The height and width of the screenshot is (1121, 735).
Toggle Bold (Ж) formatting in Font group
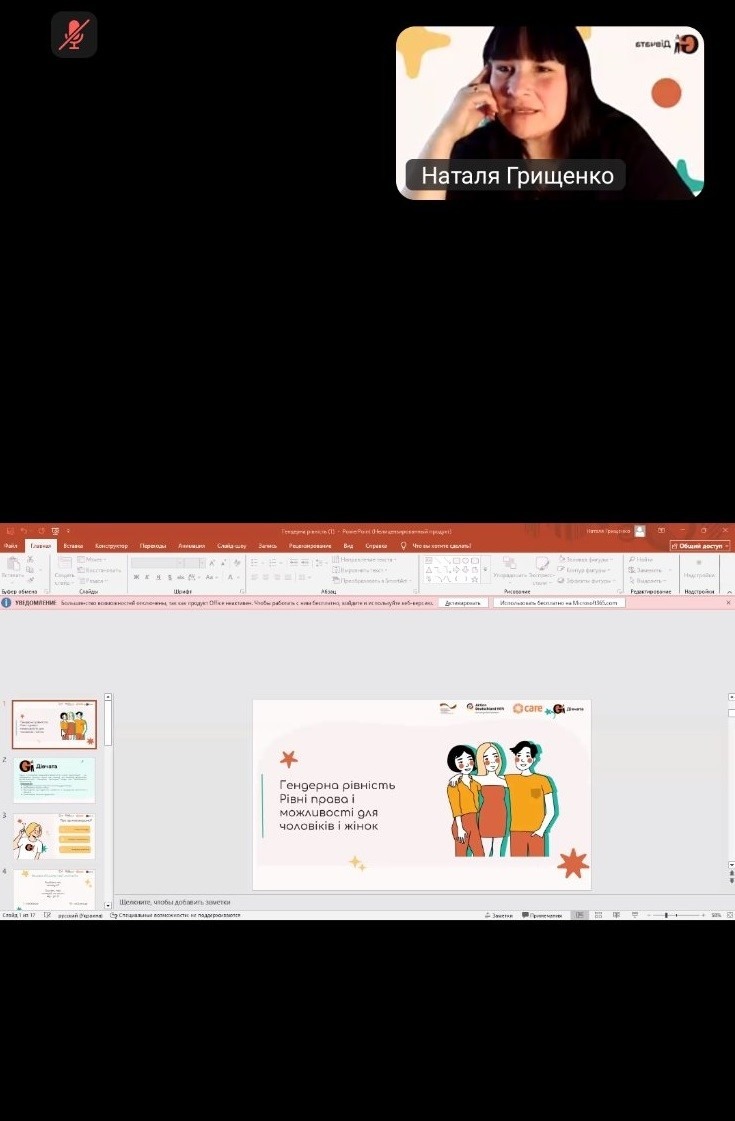point(136,577)
